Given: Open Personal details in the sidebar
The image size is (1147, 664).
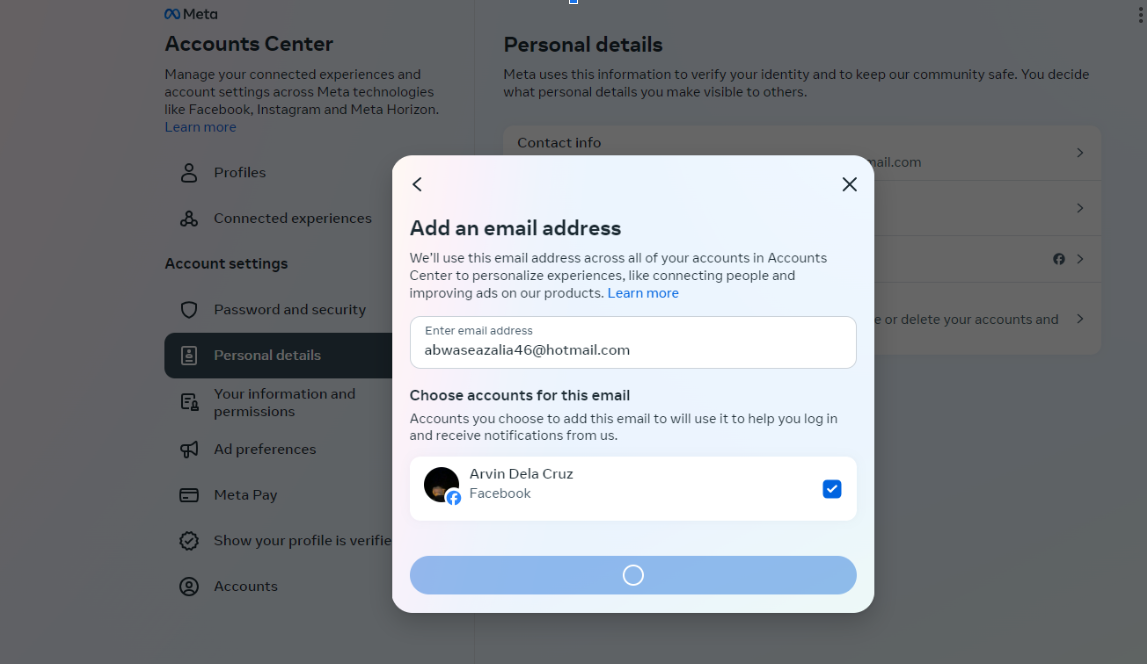Looking at the screenshot, I should 267,356.
